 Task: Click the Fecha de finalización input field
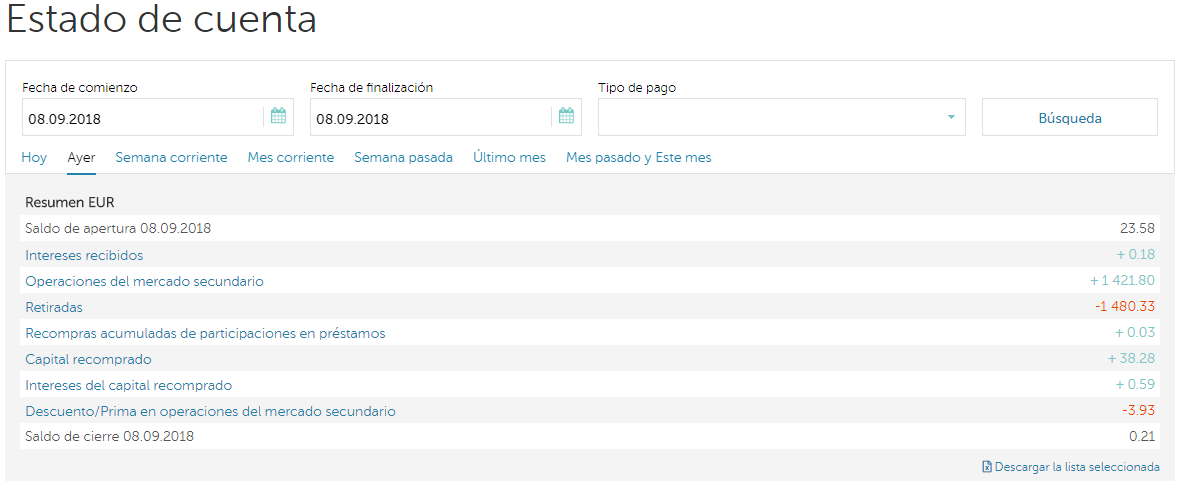[x=428, y=118]
